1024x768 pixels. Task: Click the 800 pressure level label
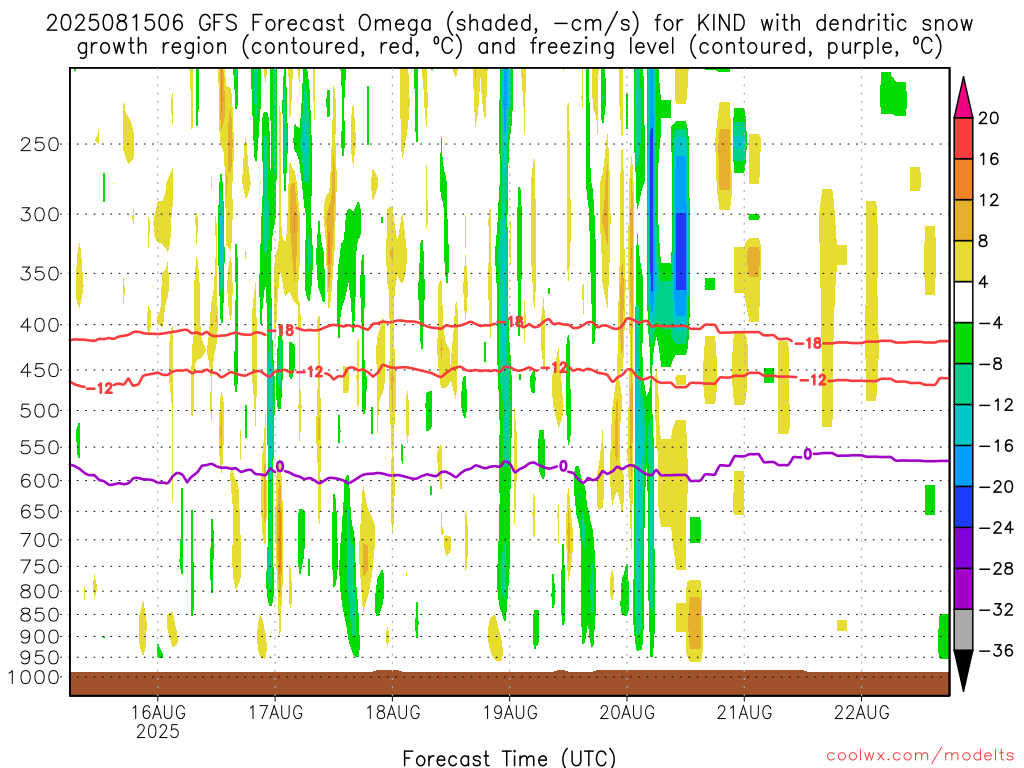[40, 592]
